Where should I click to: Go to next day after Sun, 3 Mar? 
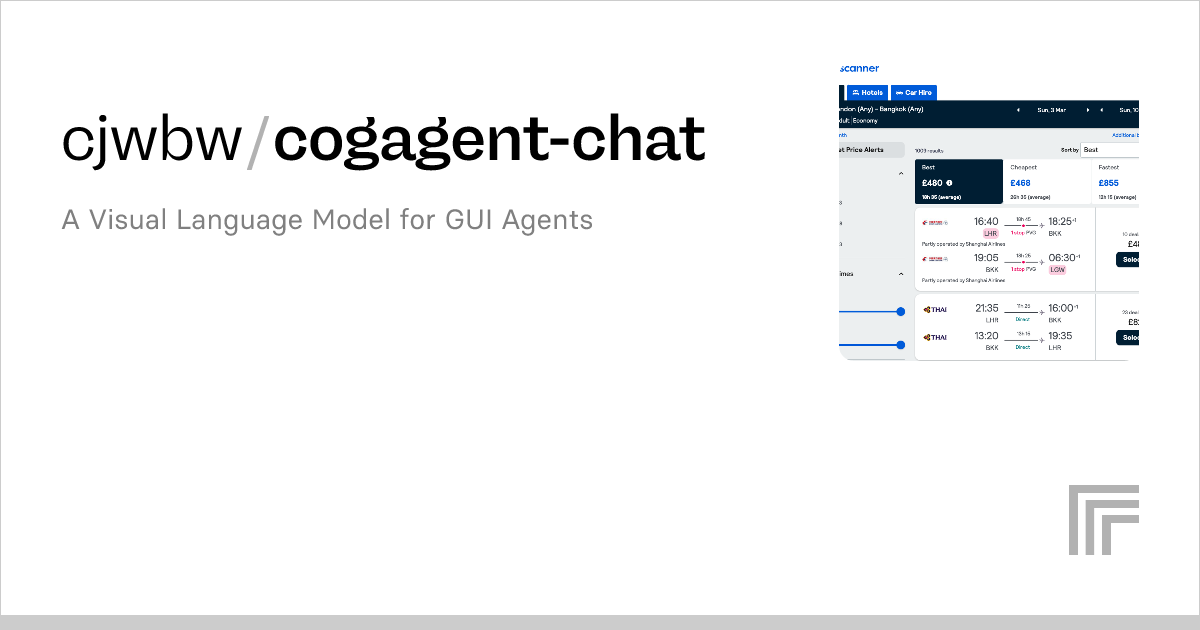tap(1087, 110)
